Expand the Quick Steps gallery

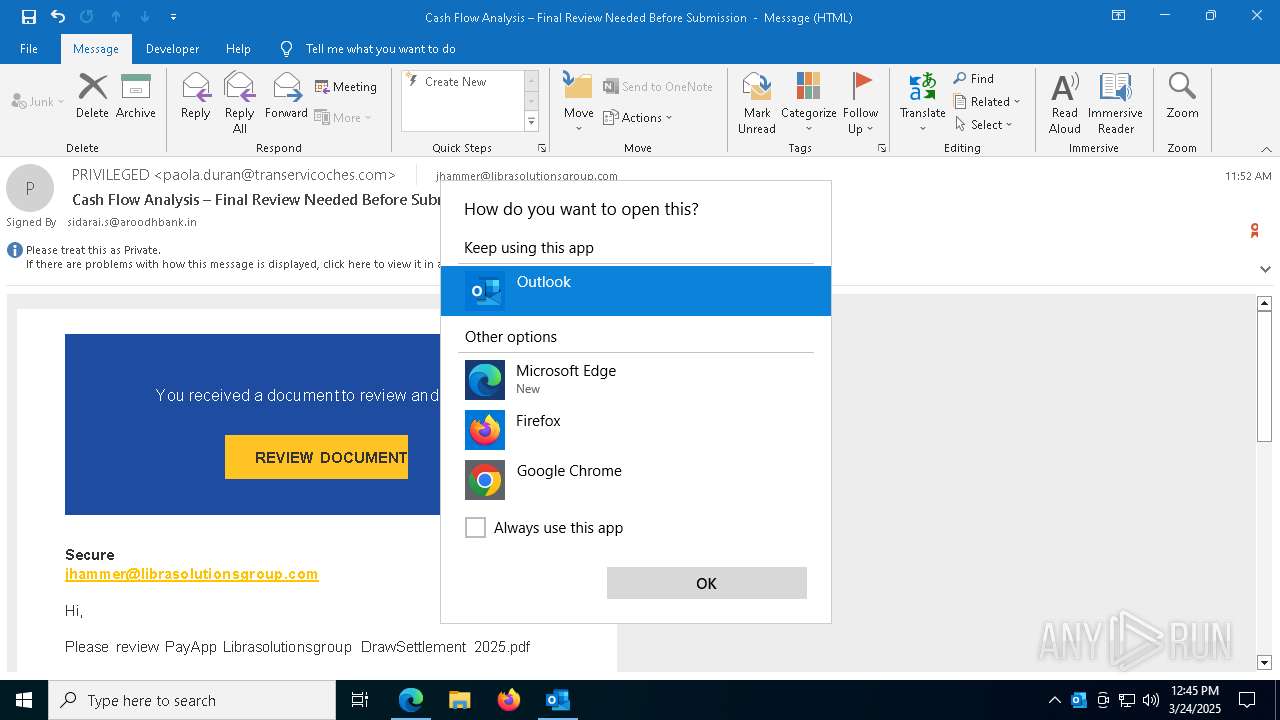pos(531,121)
